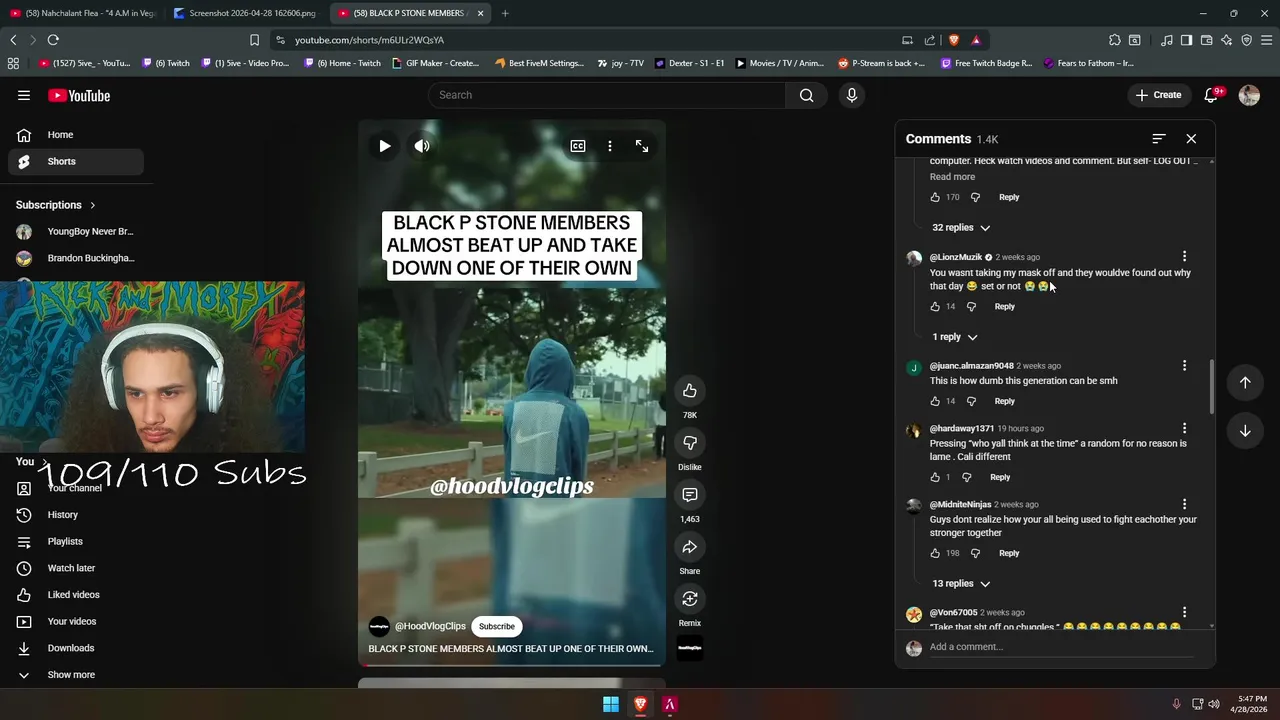Reply to @MidniteNinjas's comment
This screenshot has width=1280, height=720.
click(x=1009, y=553)
